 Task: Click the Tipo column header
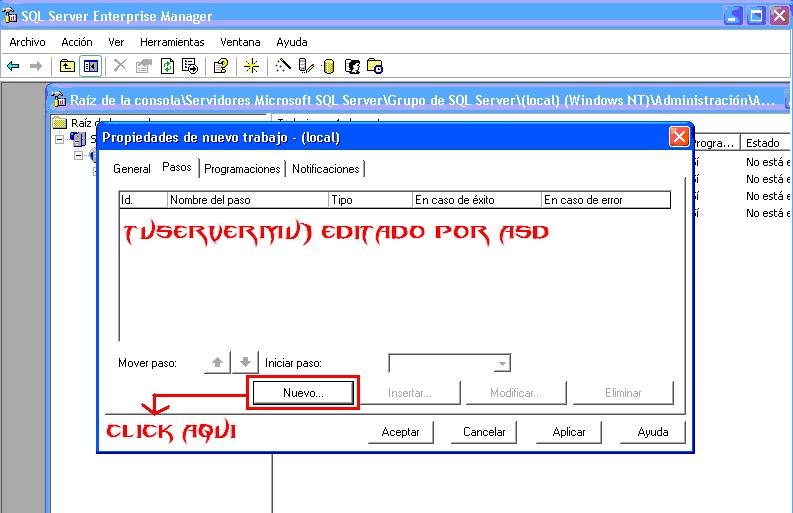(371, 200)
